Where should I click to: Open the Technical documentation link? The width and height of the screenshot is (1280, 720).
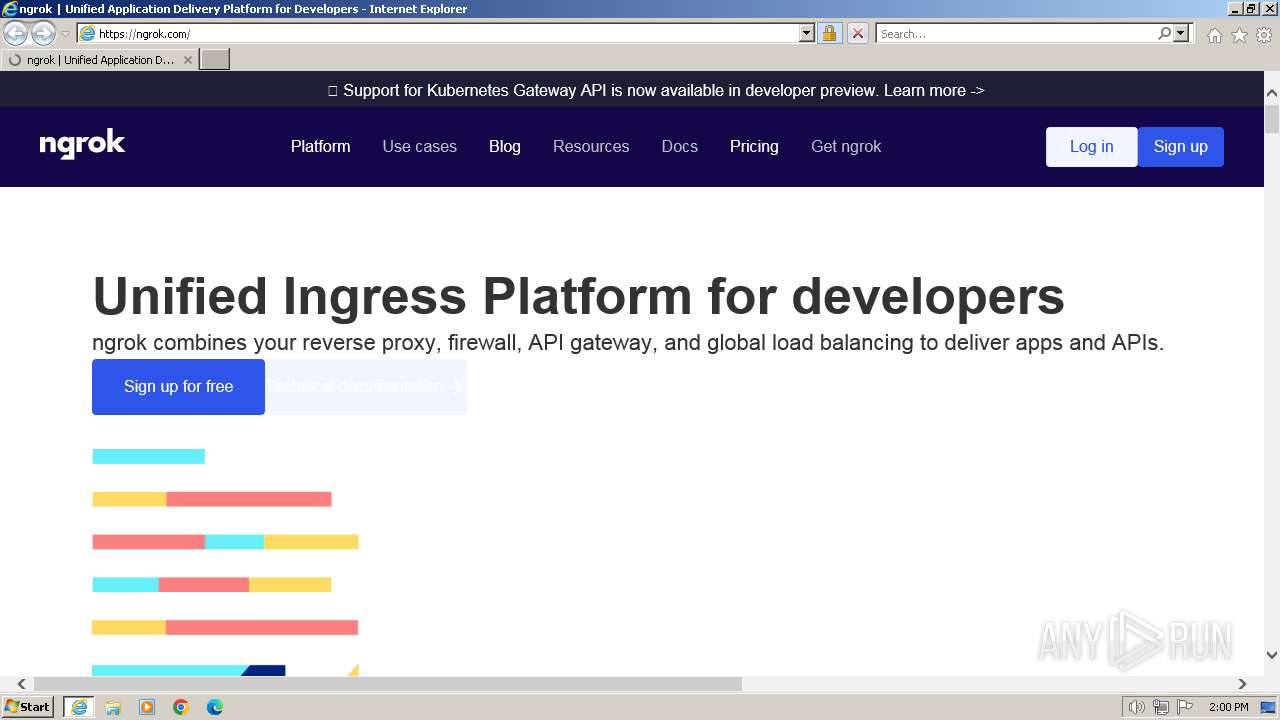click(366, 387)
